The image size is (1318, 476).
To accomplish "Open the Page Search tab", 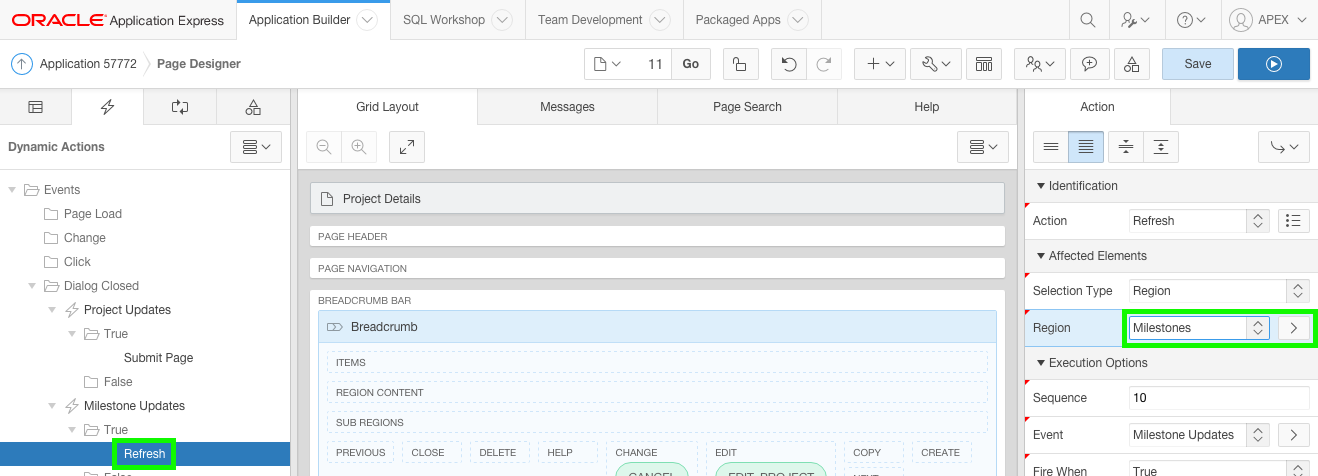I will point(747,107).
